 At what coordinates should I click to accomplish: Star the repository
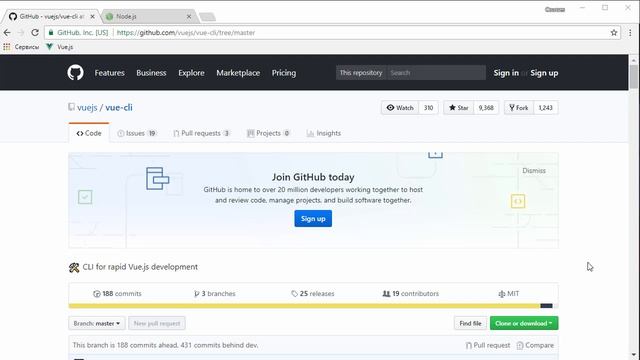(458, 108)
